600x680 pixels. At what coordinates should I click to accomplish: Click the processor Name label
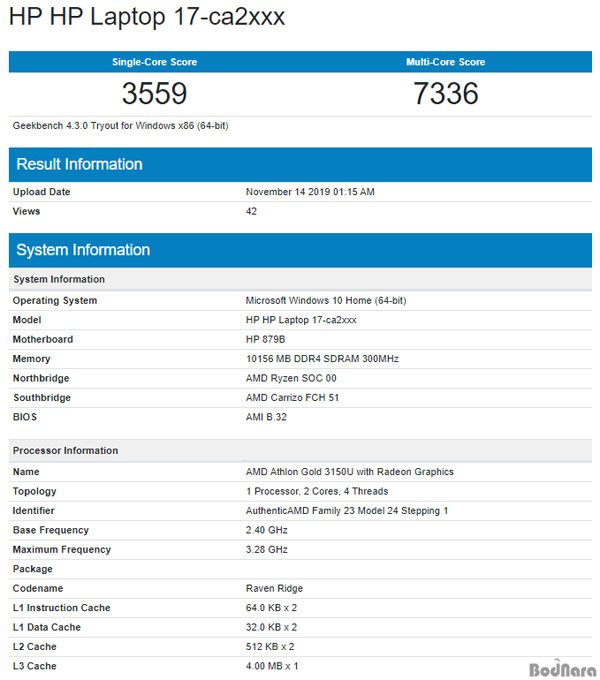[26, 472]
